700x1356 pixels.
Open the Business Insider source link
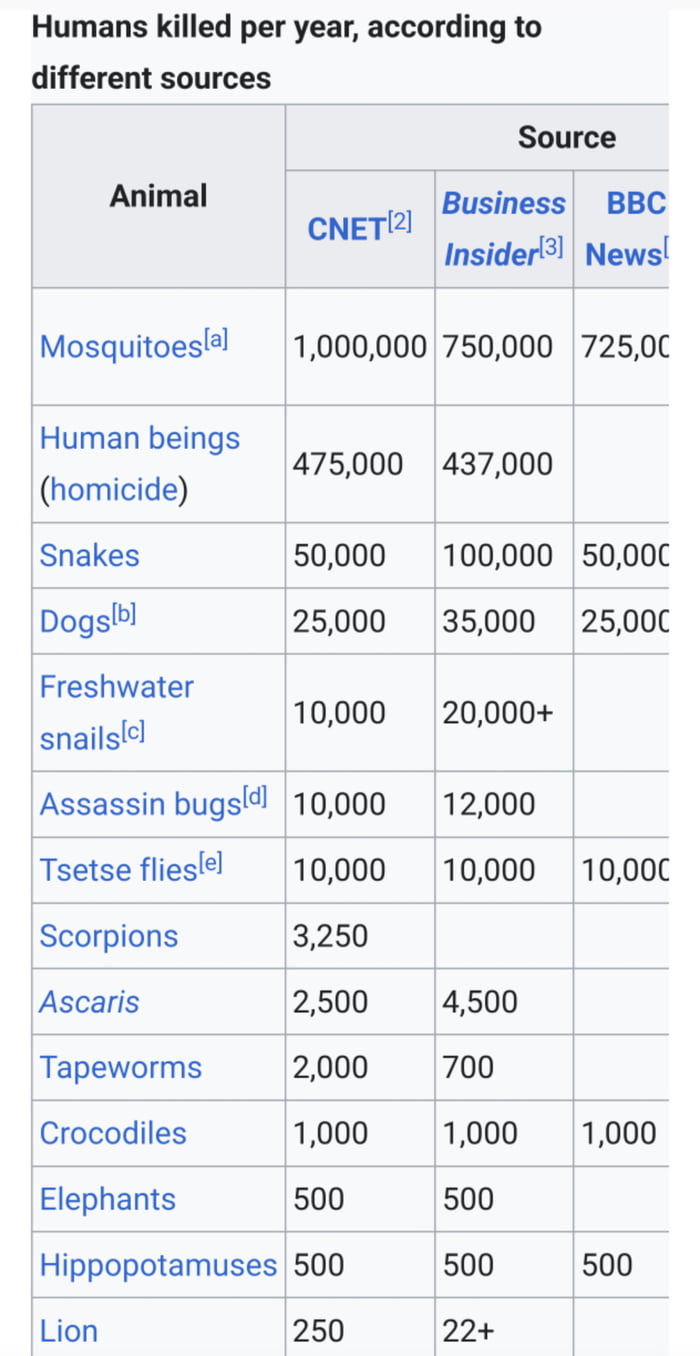(x=503, y=229)
